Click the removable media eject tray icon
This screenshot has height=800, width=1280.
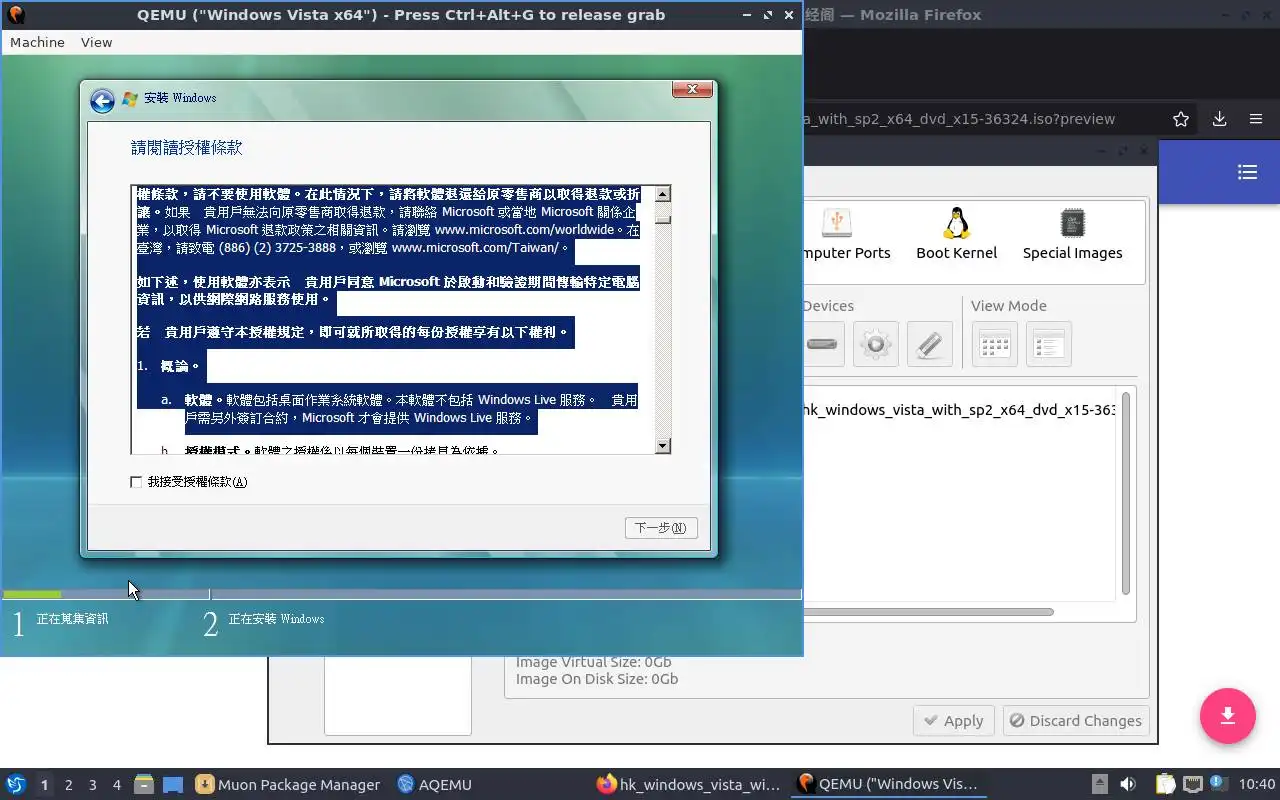(1099, 784)
